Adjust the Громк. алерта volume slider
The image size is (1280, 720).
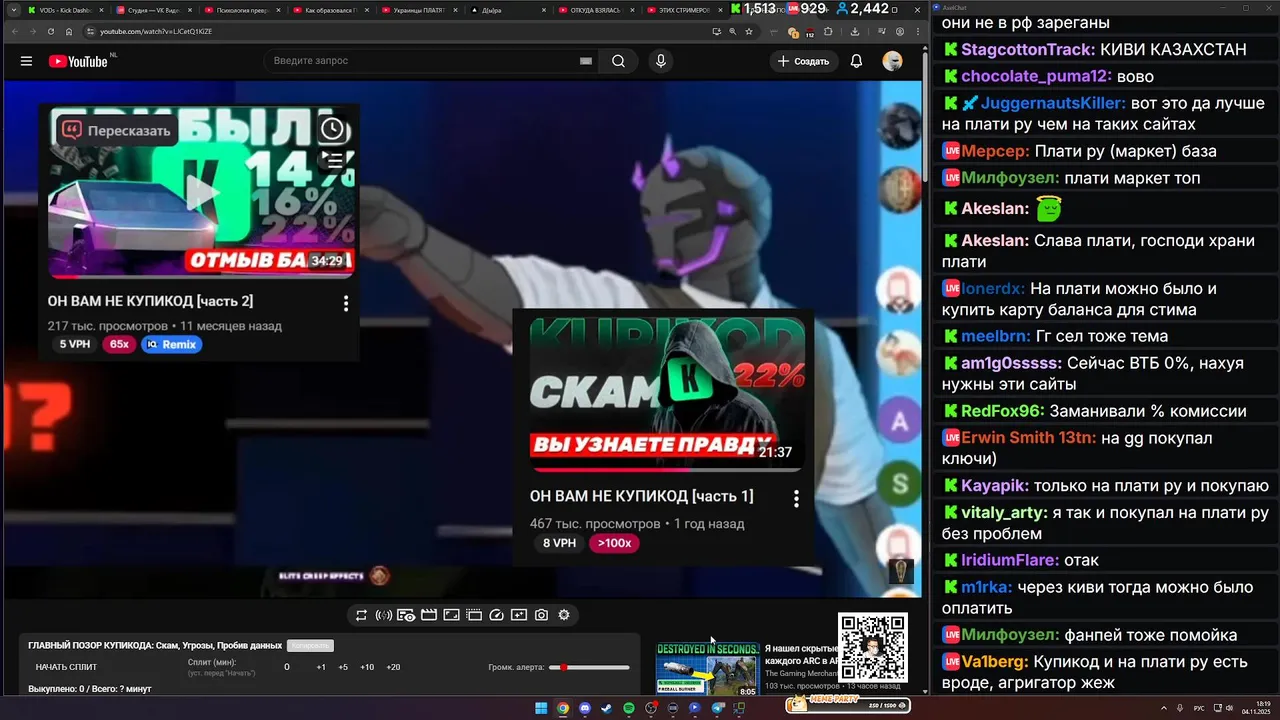click(x=591, y=667)
